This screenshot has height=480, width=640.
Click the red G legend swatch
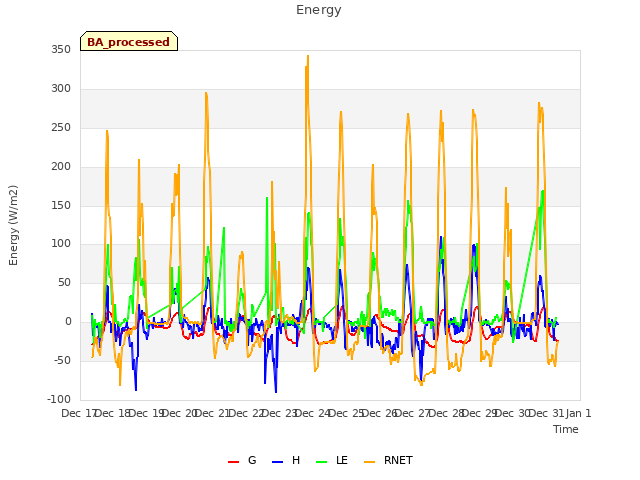pos(233,462)
